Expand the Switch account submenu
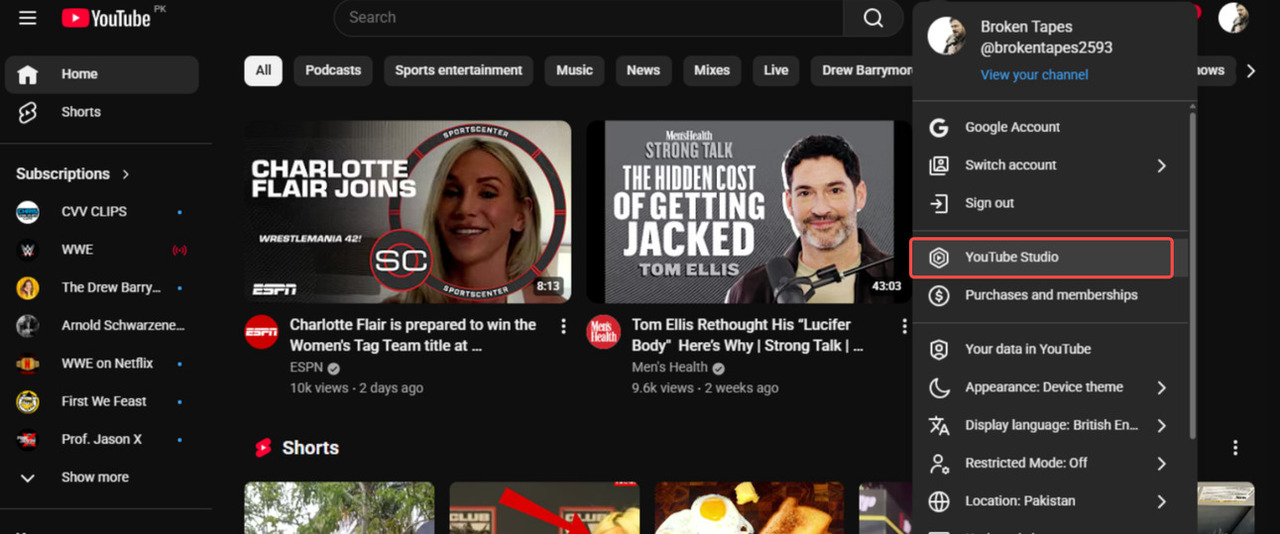The image size is (1280, 534). pyautogui.click(x=1161, y=165)
